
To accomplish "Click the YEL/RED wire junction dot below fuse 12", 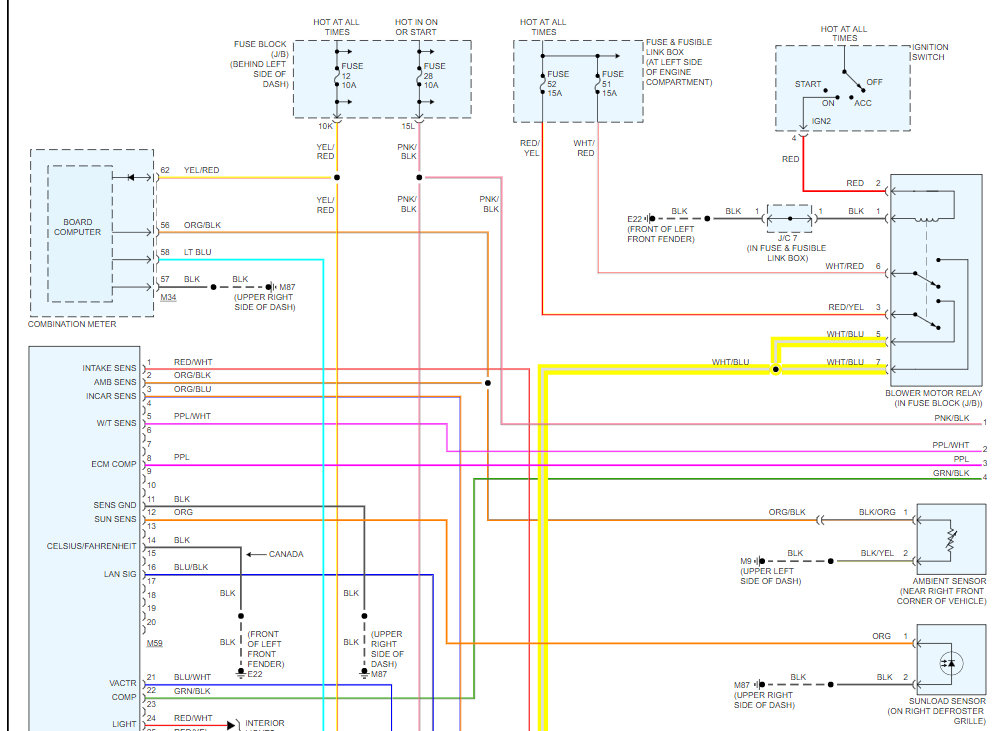I will pos(337,177).
